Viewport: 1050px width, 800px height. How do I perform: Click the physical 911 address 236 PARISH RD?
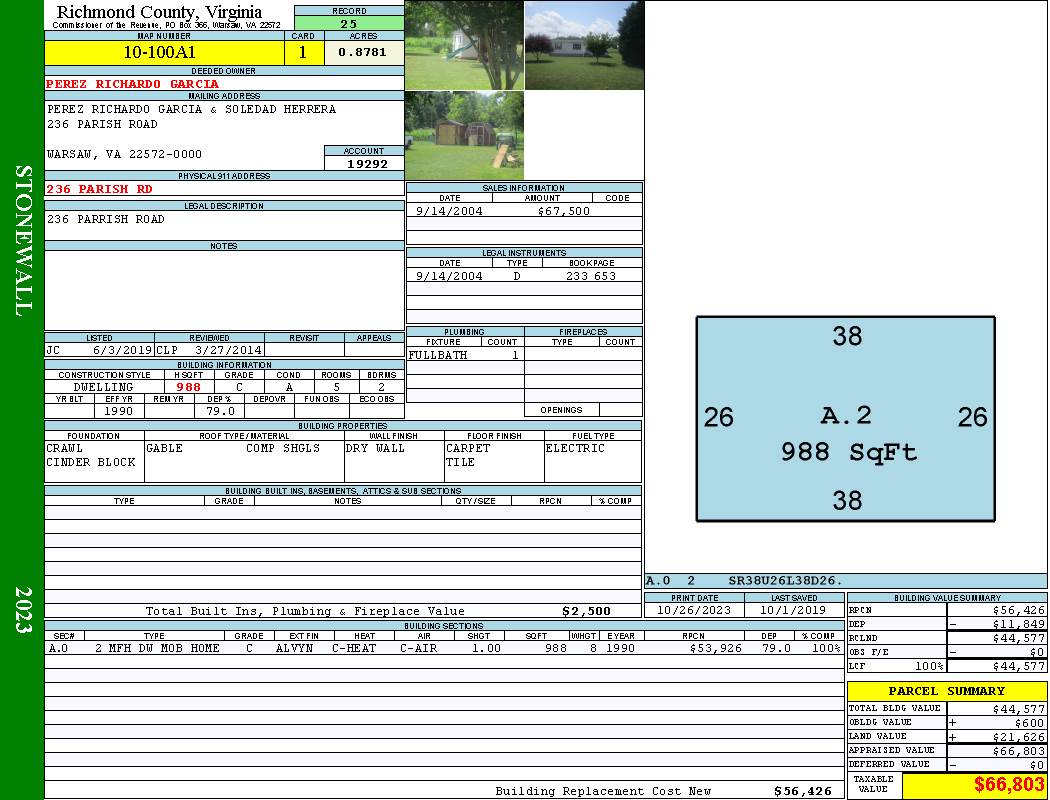(x=100, y=189)
